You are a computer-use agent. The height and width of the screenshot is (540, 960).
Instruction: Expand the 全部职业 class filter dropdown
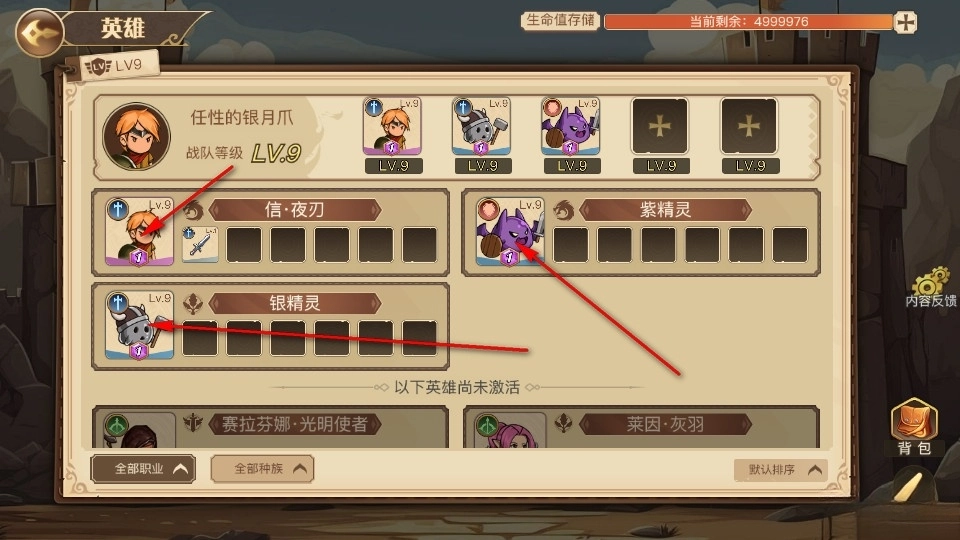tap(143, 469)
